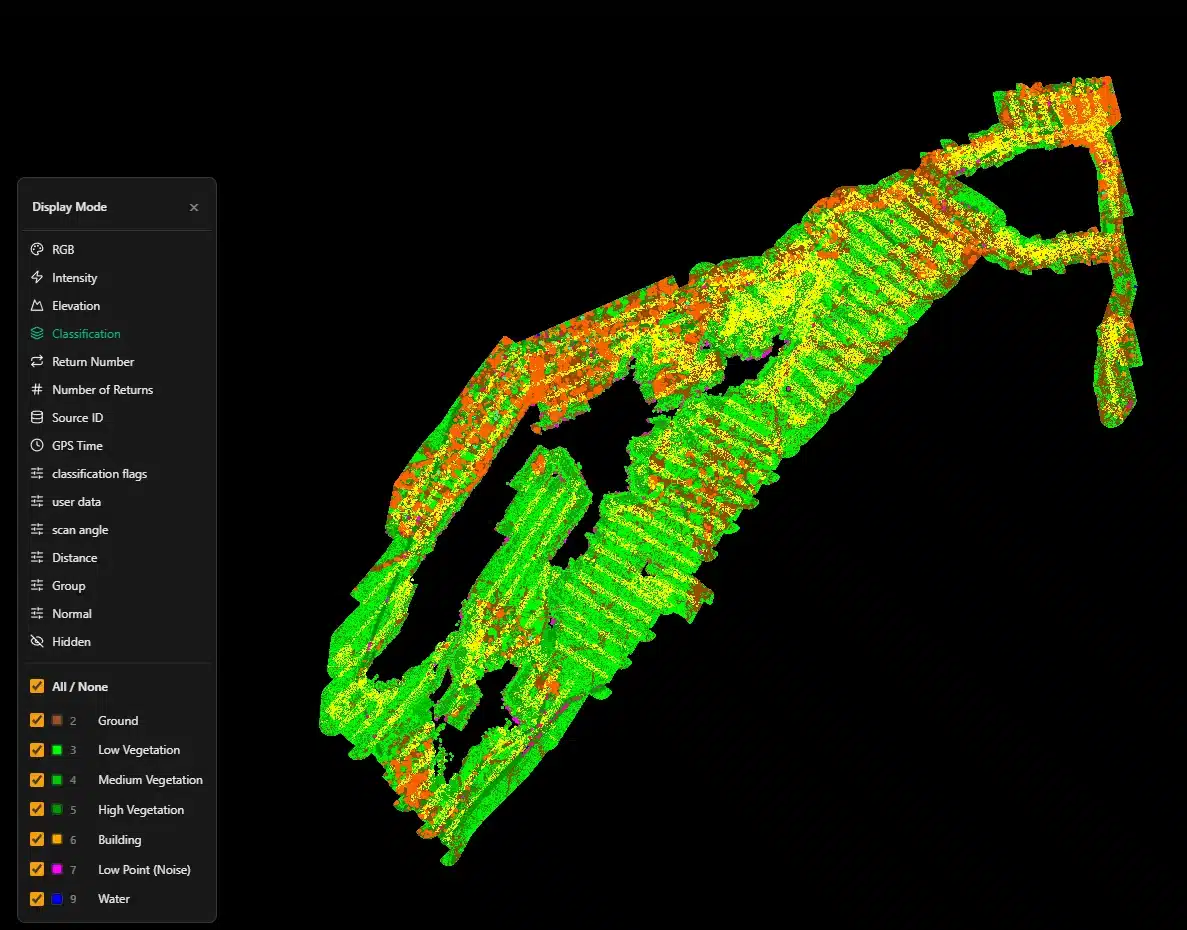The height and width of the screenshot is (930, 1187).
Task: Click the class number 6 beside Building
Action: (73, 840)
